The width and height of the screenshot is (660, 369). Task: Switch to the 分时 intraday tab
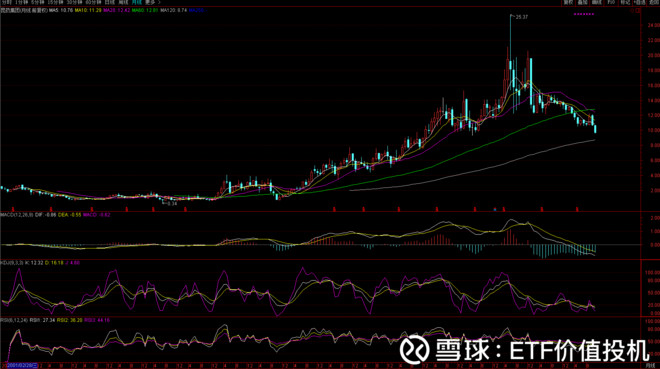pos(6,2)
